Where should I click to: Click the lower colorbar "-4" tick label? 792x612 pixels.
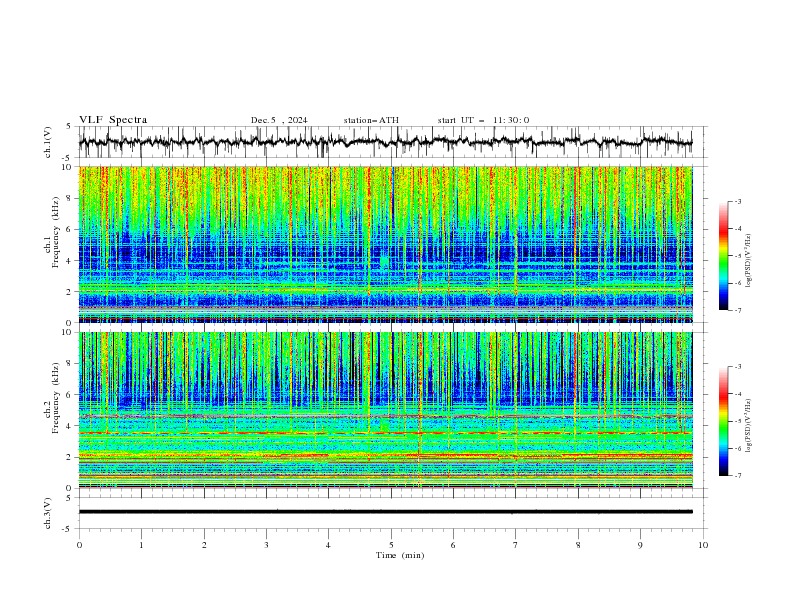tap(737, 394)
